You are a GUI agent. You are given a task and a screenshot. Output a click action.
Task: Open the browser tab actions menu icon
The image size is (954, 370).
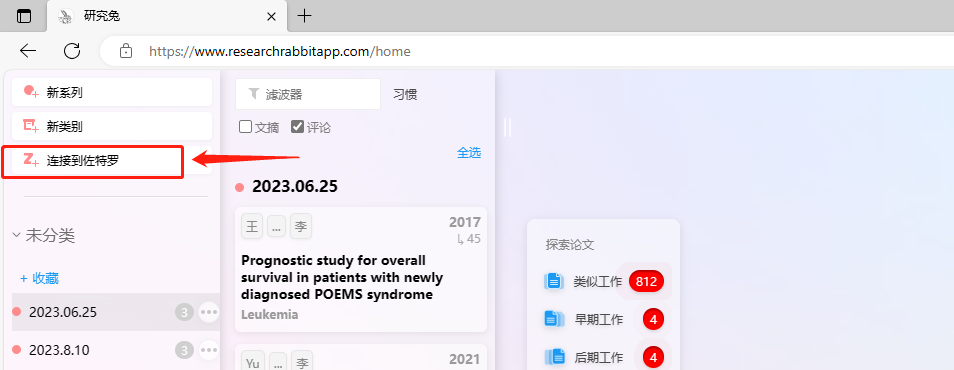(24, 16)
